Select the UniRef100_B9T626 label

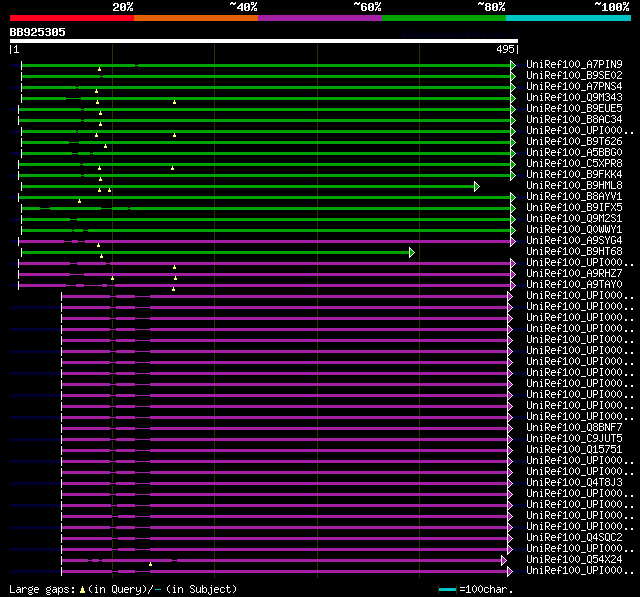(574, 142)
